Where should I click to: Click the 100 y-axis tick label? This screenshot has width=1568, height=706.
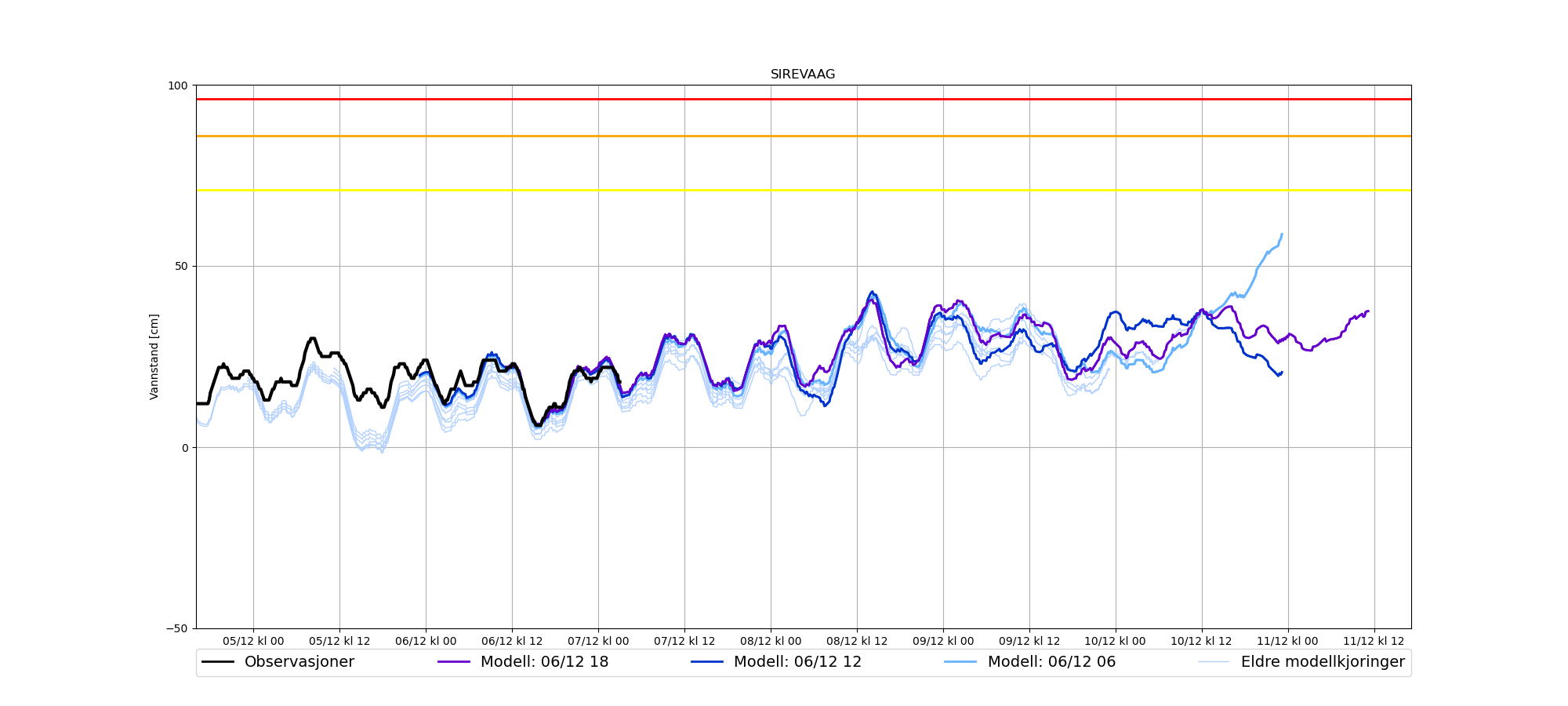point(179,86)
